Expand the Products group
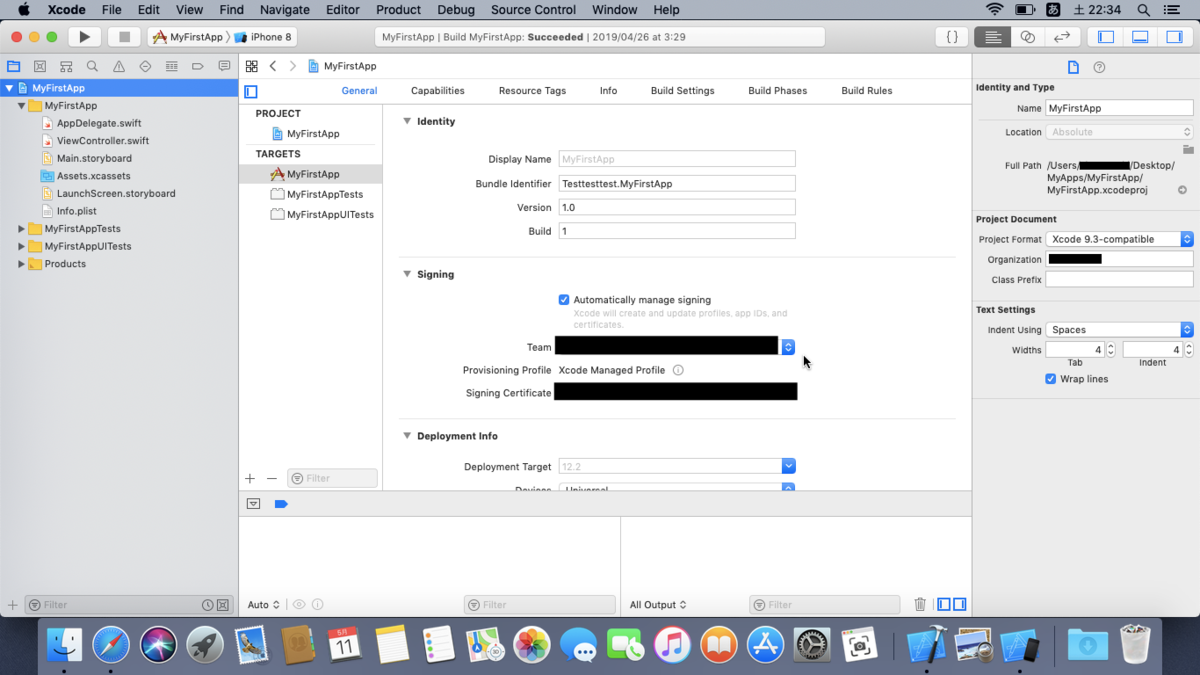The image size is (1200, 675). pyautogui.click(x=22, y=264)
